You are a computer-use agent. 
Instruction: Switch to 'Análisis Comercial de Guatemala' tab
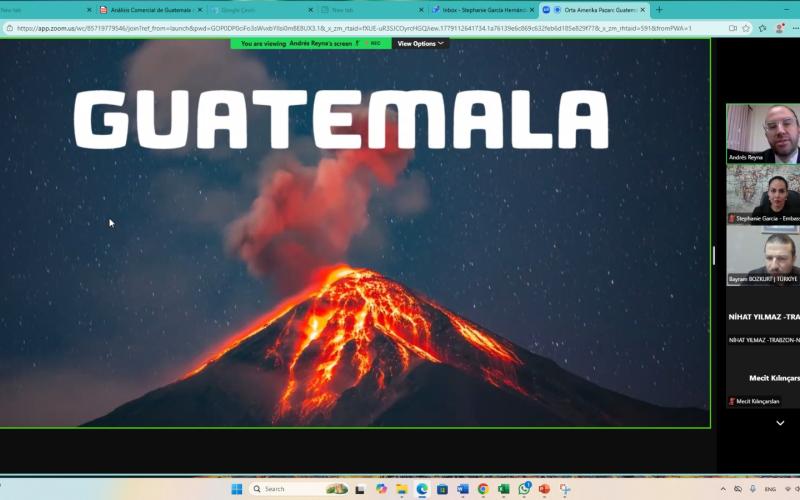tap(151, 10)
